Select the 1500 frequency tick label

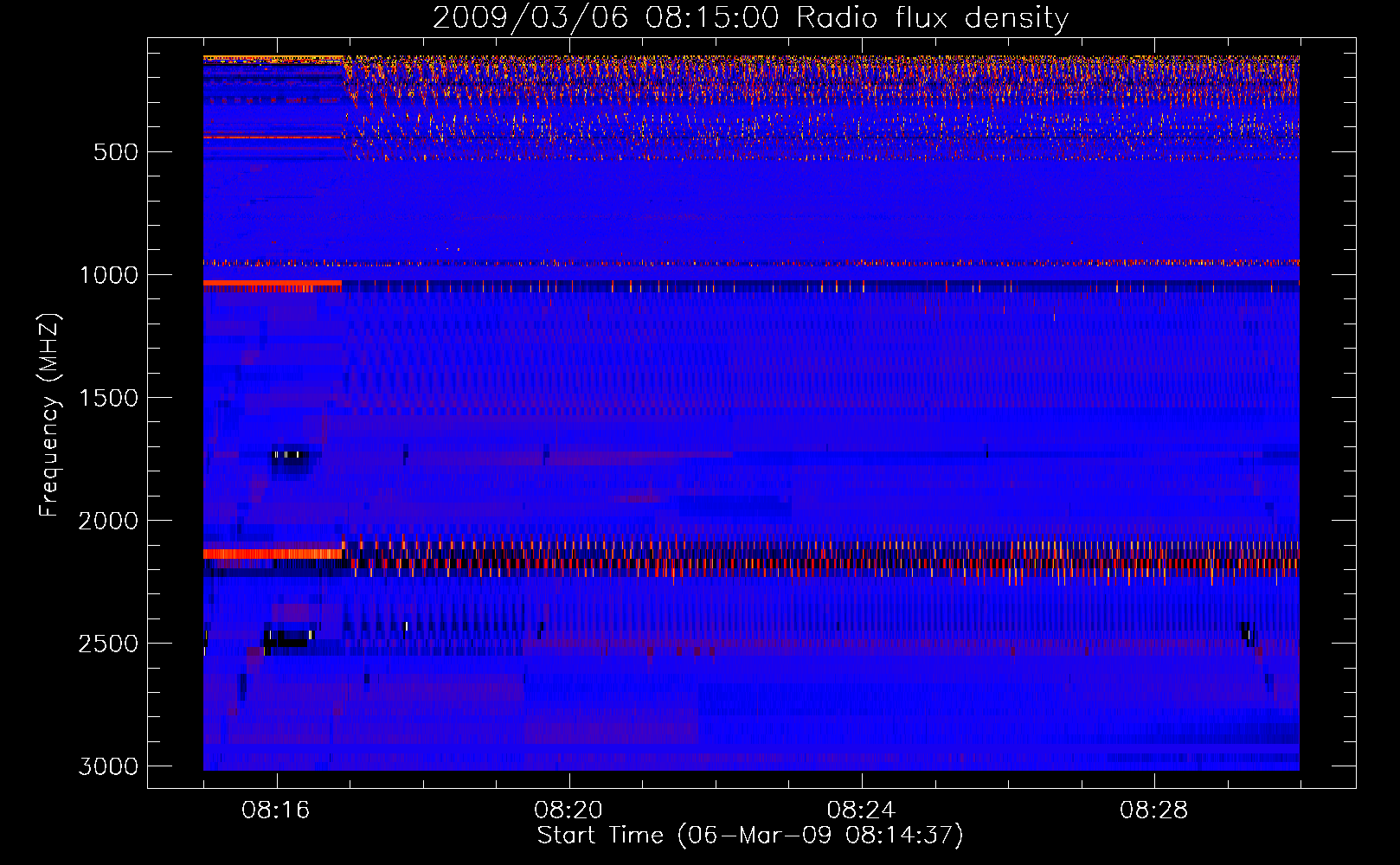tap(109, 398)
